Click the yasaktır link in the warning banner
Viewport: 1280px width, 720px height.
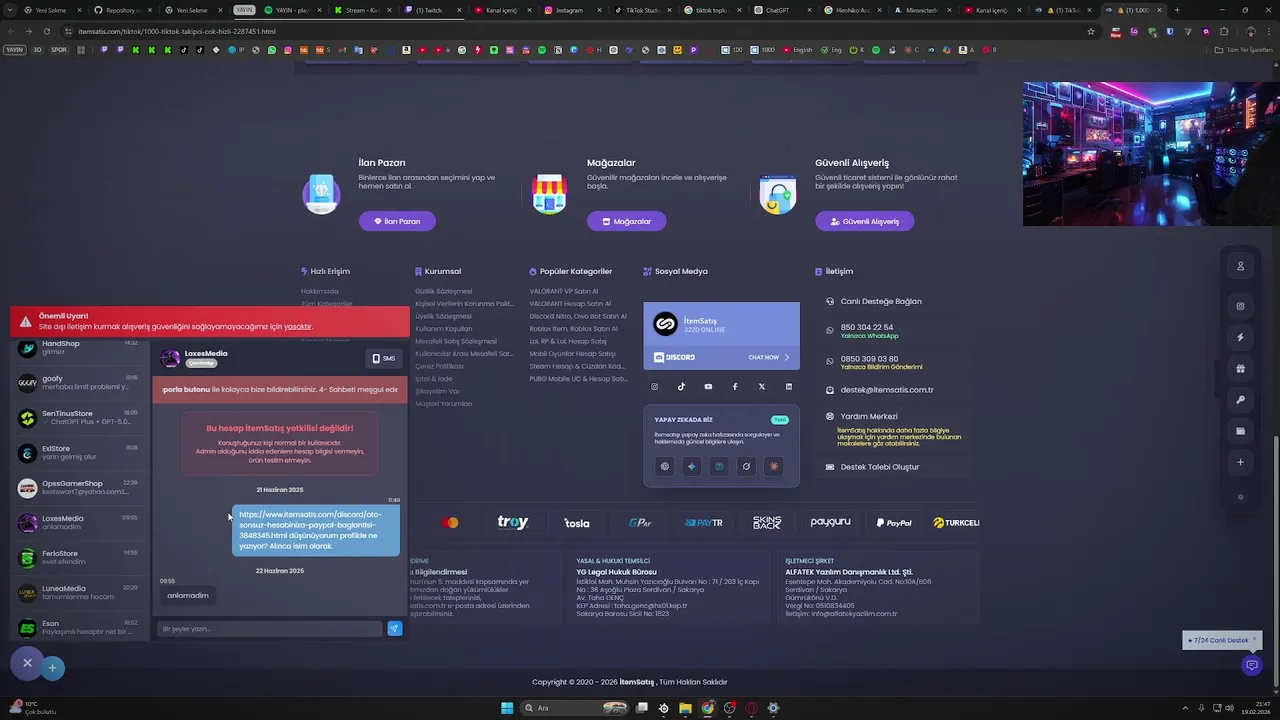point(298,327)
